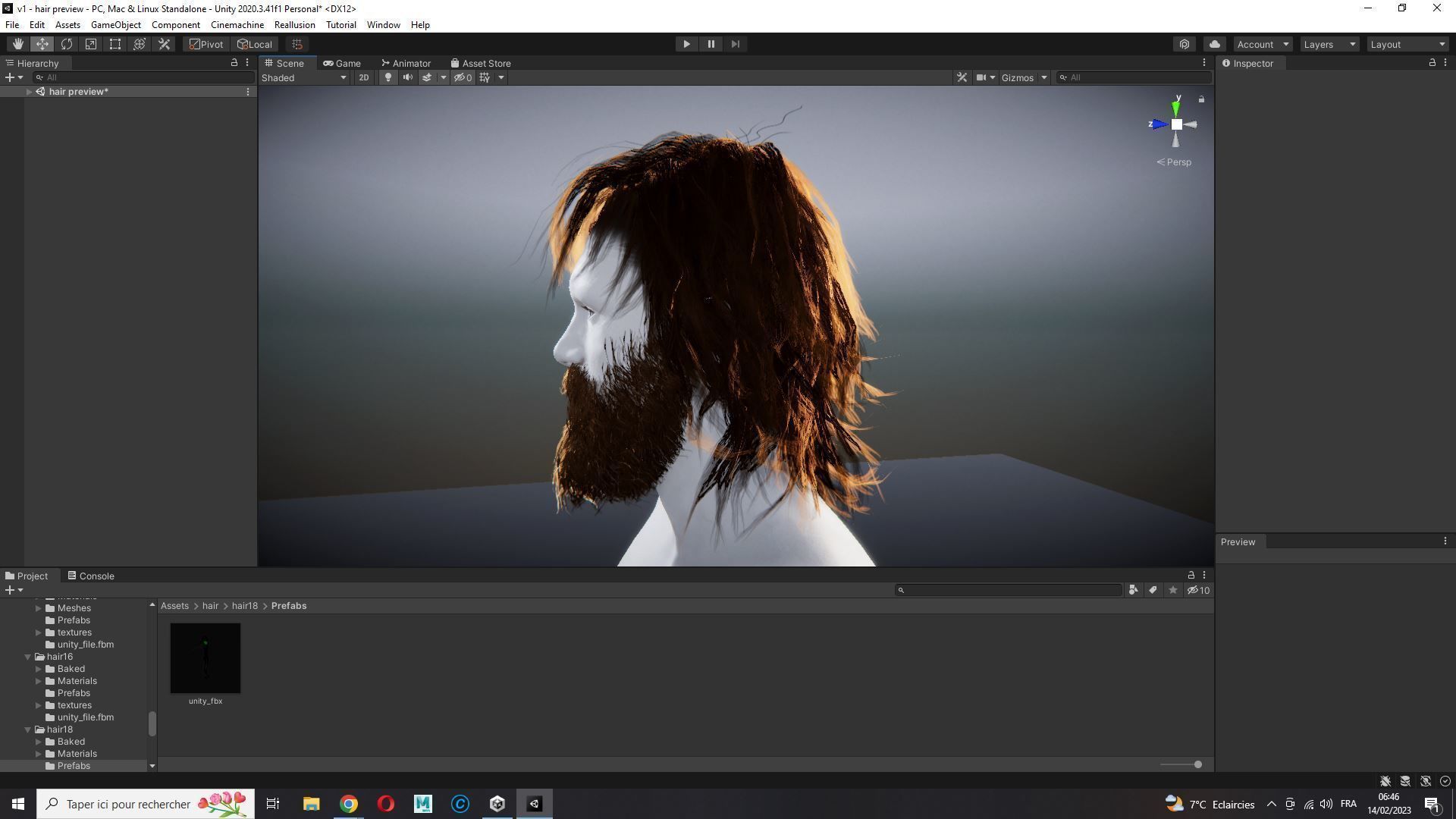1456x819 pixels.
Task: Open the Collab cloud icon
Action: (x=1215, y=44)
